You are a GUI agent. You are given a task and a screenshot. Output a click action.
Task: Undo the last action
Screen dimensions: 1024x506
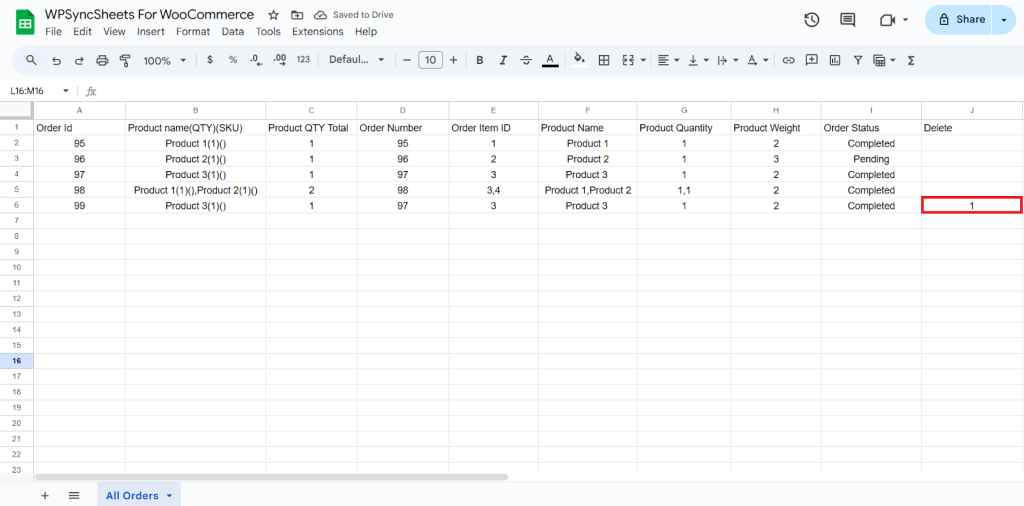(x=56, y=60)
